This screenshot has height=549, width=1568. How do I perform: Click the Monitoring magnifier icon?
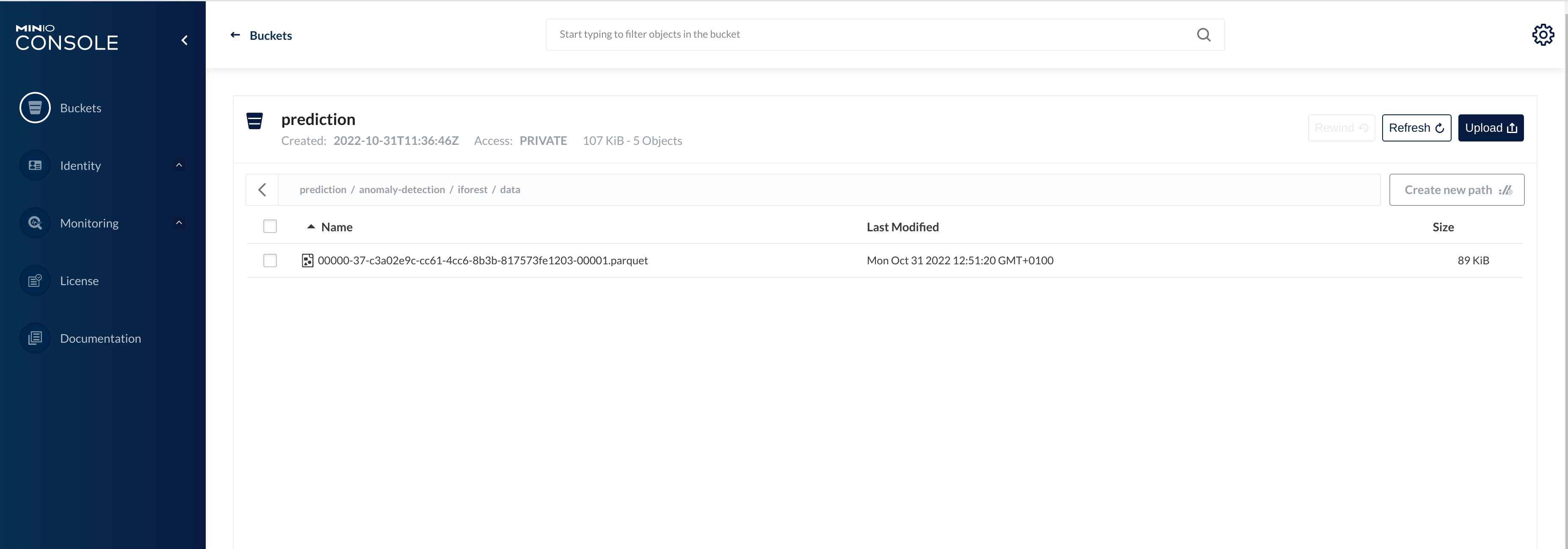(35, 223)
